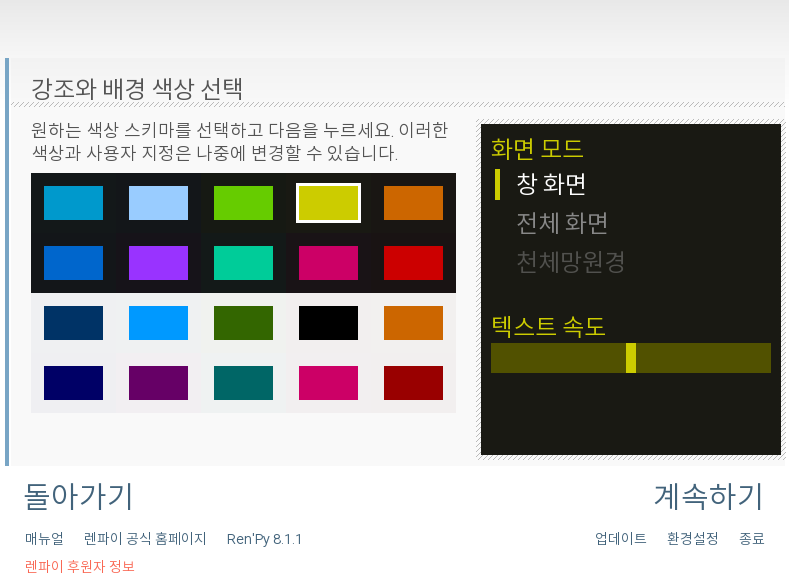Open 업데이트 from the footer
Image resolution: width=789 pixels, height=580 pixels.
[620, 539]
